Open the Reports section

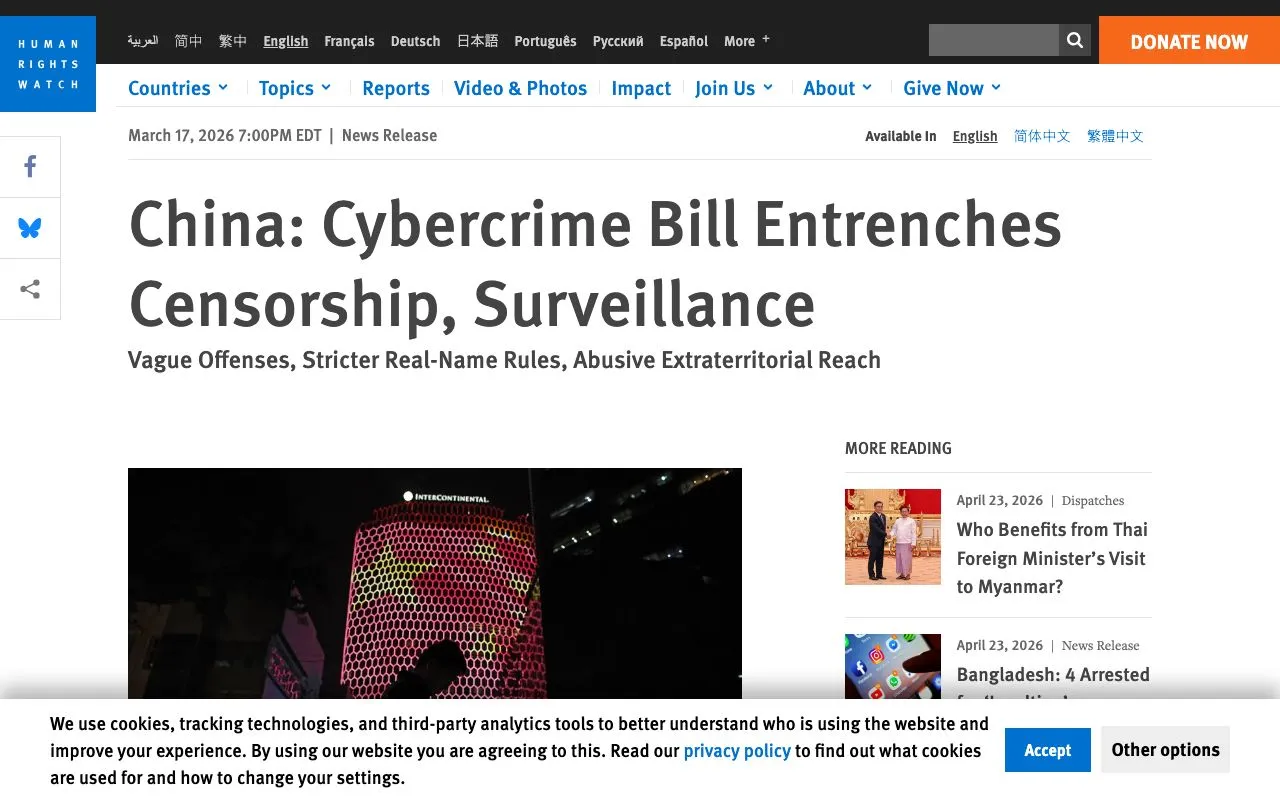(x=396, y=88)
